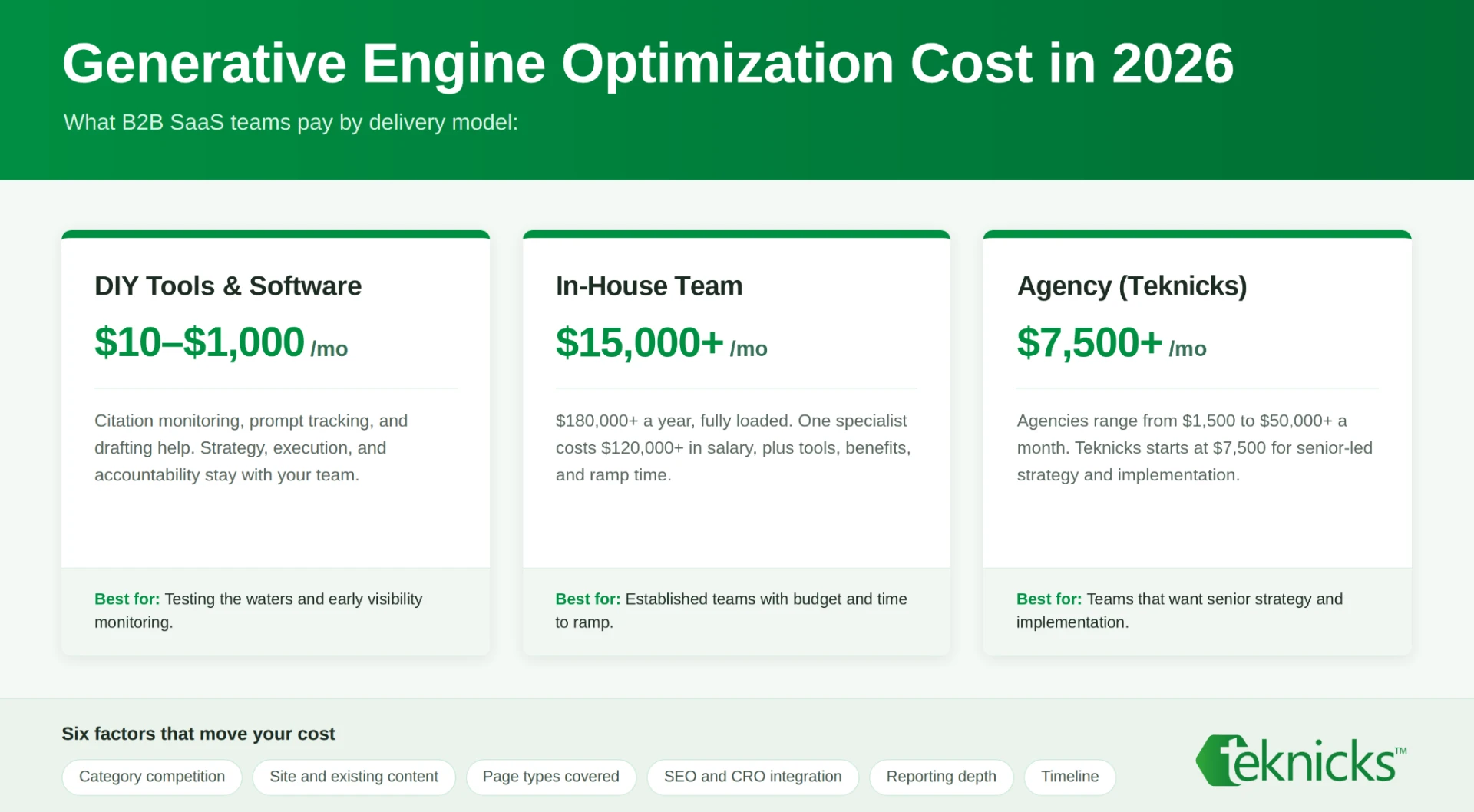Select the subtitle about B2B SaaS teams
1474x812 pixels.
click(x=291, y=122)
